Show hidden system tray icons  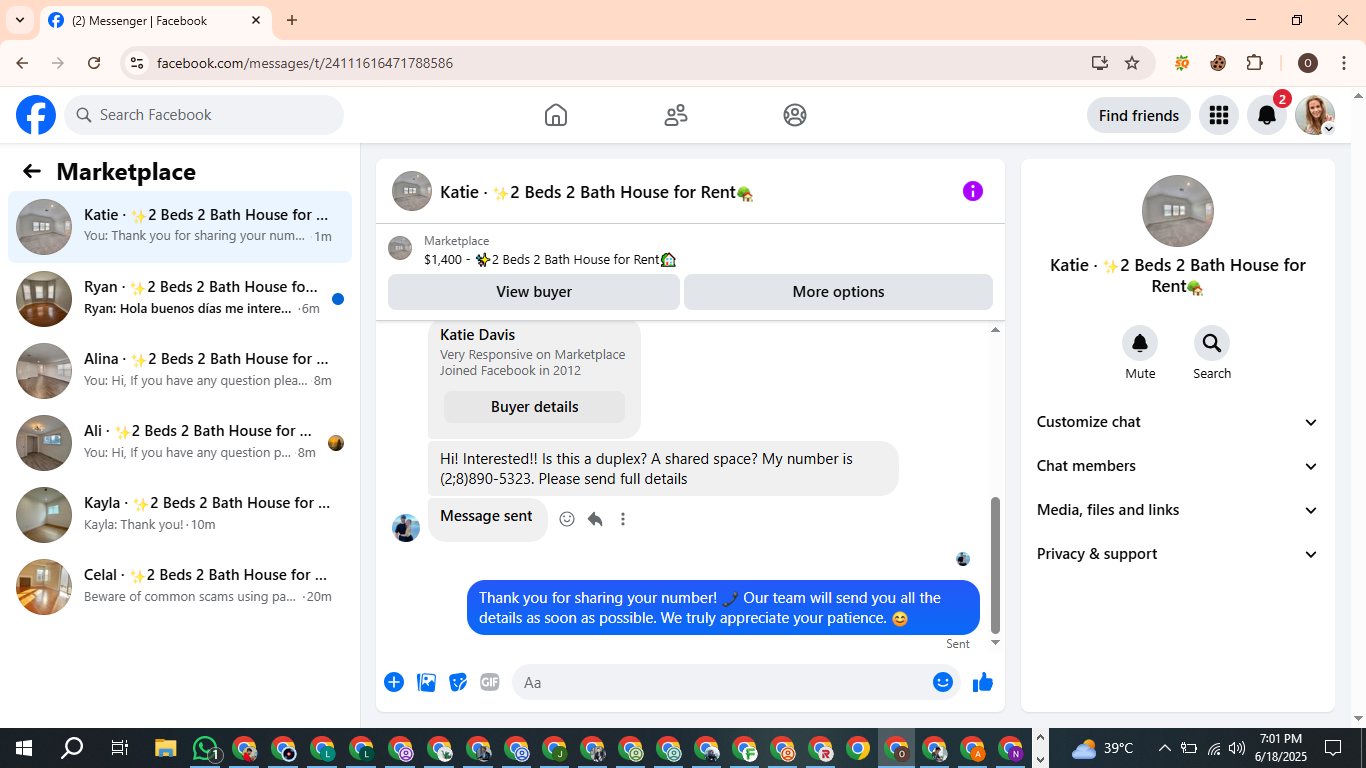pos(1164,748)
